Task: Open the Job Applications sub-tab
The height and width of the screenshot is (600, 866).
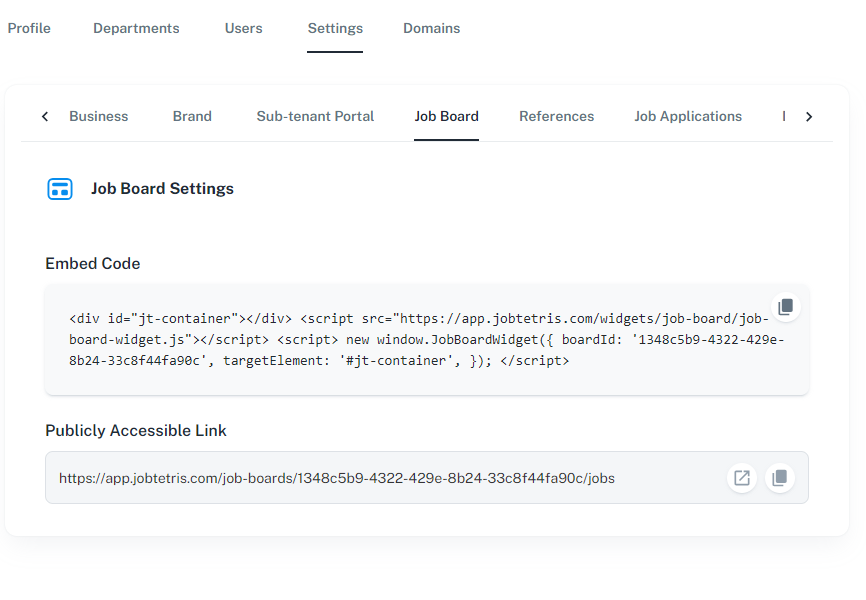Action: [x=687, y=116]
